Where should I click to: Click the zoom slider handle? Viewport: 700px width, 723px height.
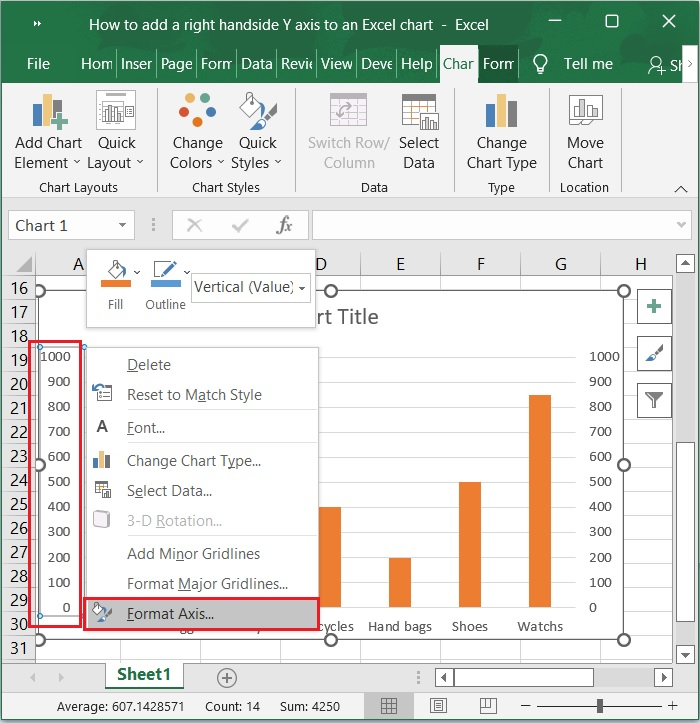599,705
